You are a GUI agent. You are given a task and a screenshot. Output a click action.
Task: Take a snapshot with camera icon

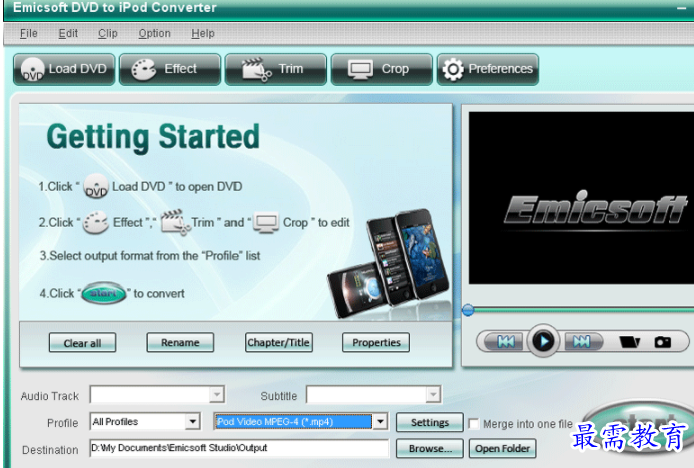[663, 342]
